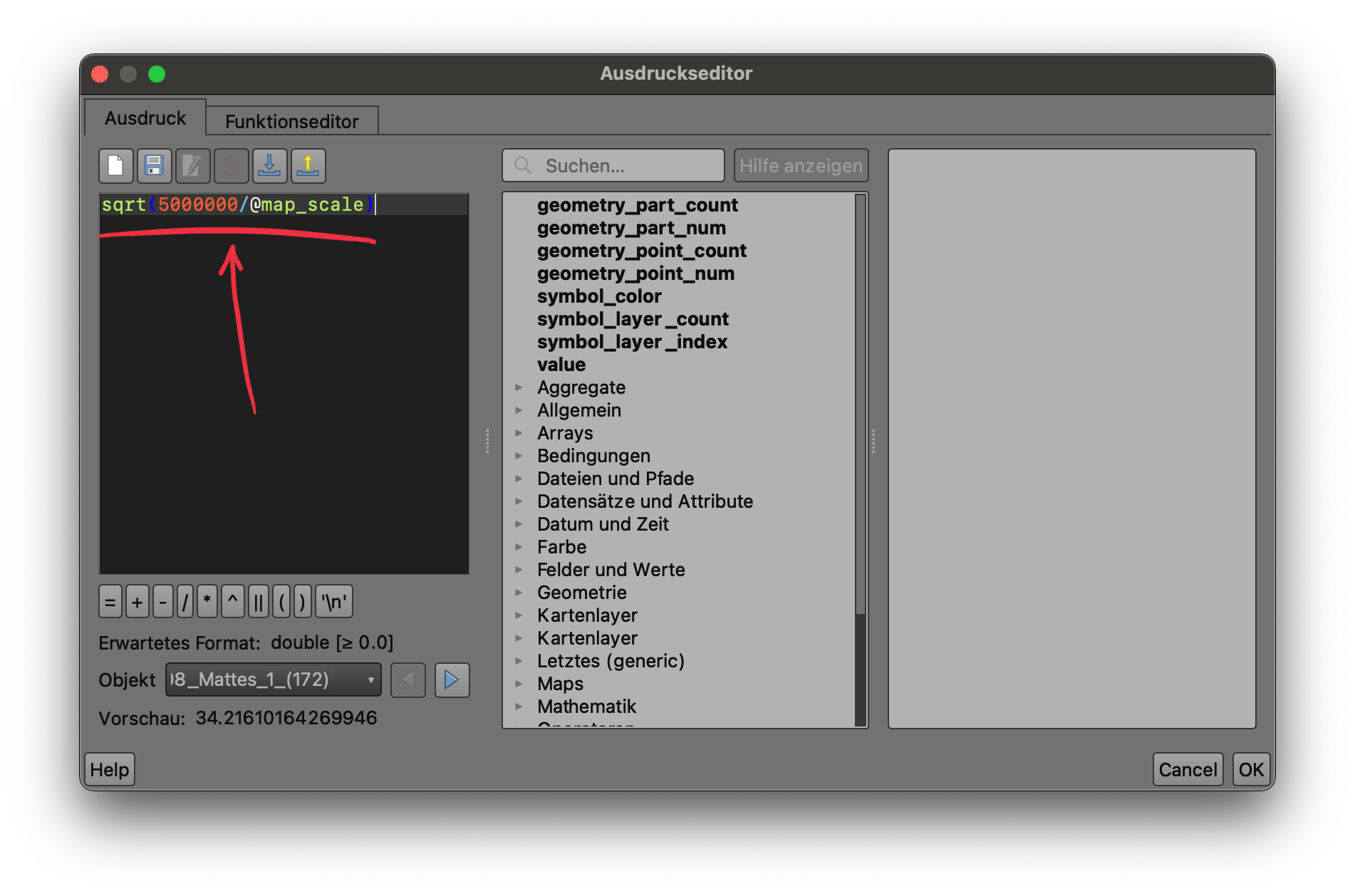The height and width of the screenshot is (896, 1355).
Task: Confirm the expression with OK
Action: (1250, 769)
